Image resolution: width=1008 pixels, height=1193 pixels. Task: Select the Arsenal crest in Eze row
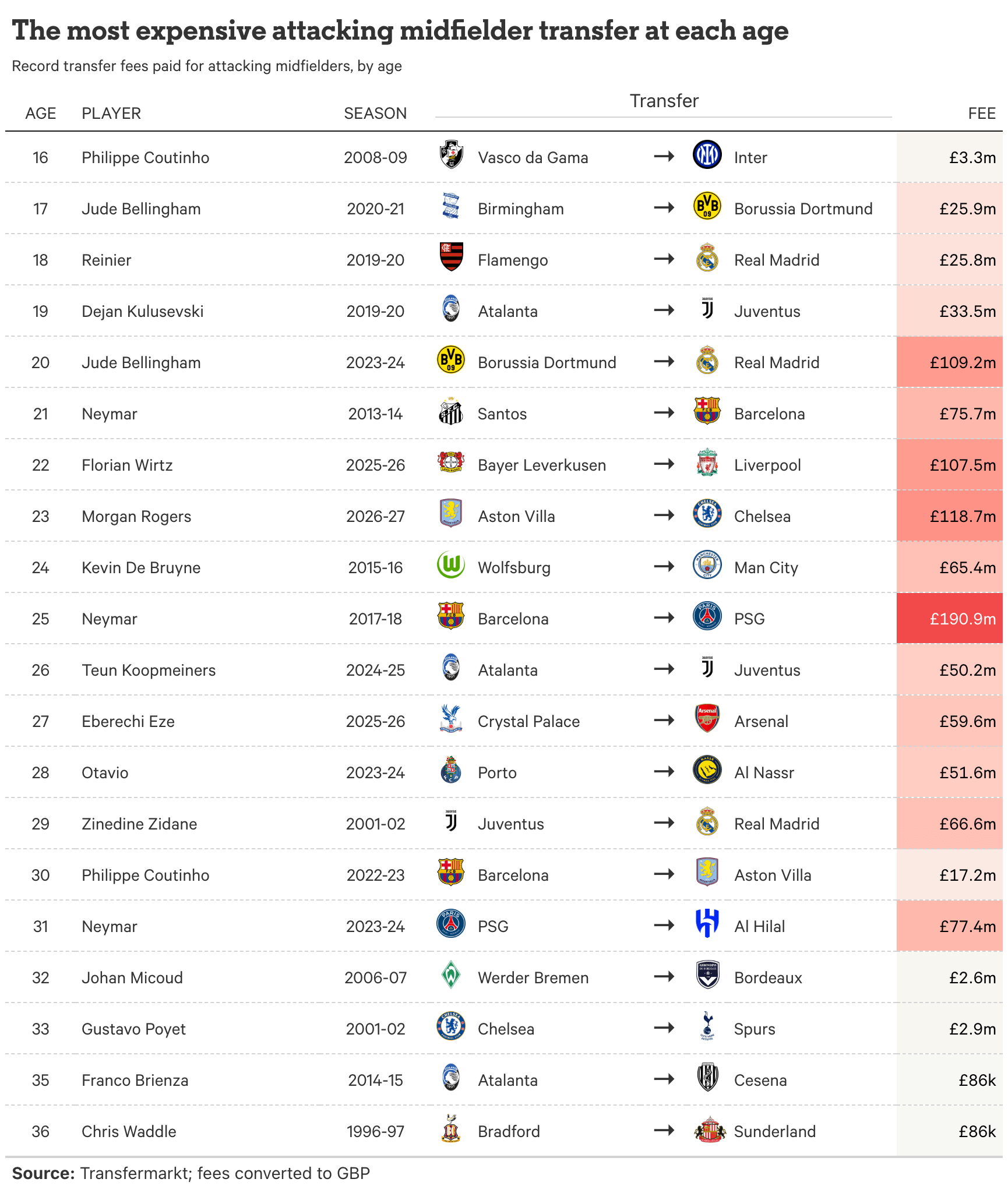(x=707, y=718)
